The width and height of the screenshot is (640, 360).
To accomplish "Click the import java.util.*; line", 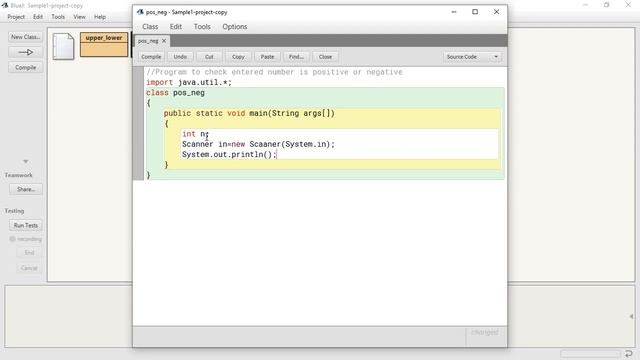I will pos(189,82).
